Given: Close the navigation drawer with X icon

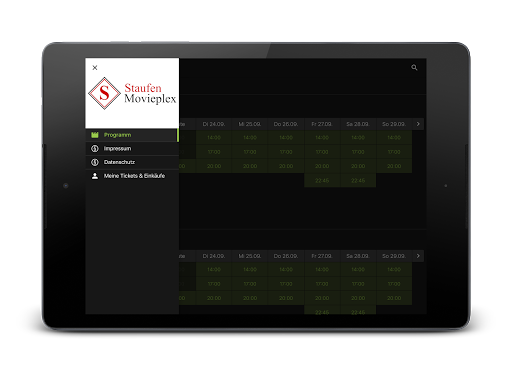Looking at the screenshot, I should coord(95,68).
